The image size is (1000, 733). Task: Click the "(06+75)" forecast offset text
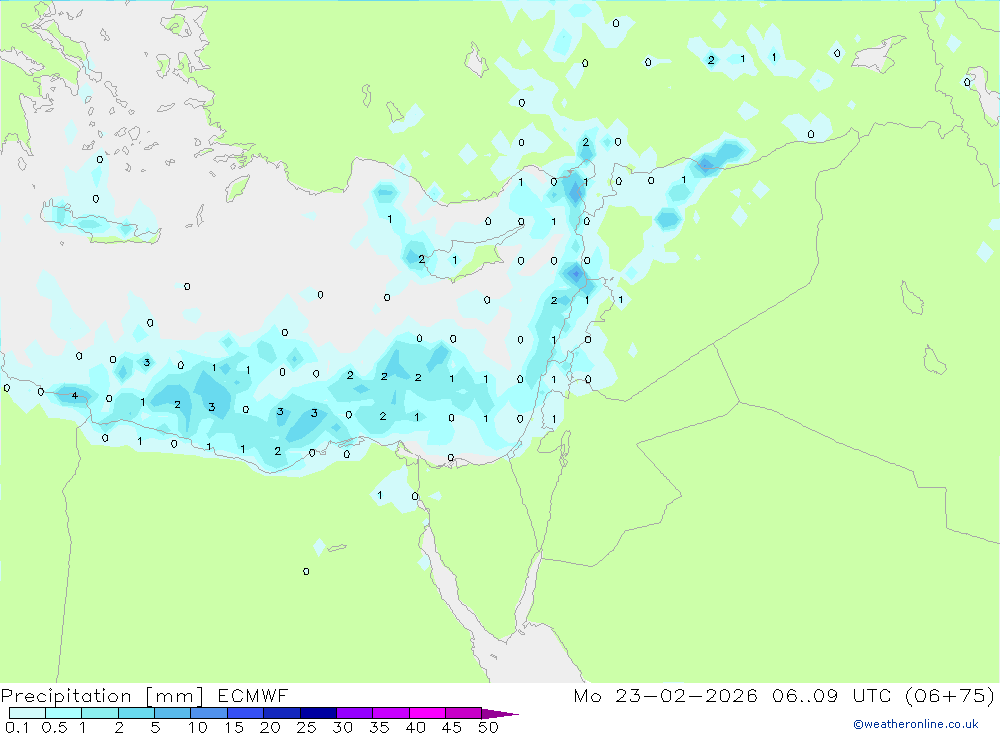pyautogui.click(x=950, y=695)
